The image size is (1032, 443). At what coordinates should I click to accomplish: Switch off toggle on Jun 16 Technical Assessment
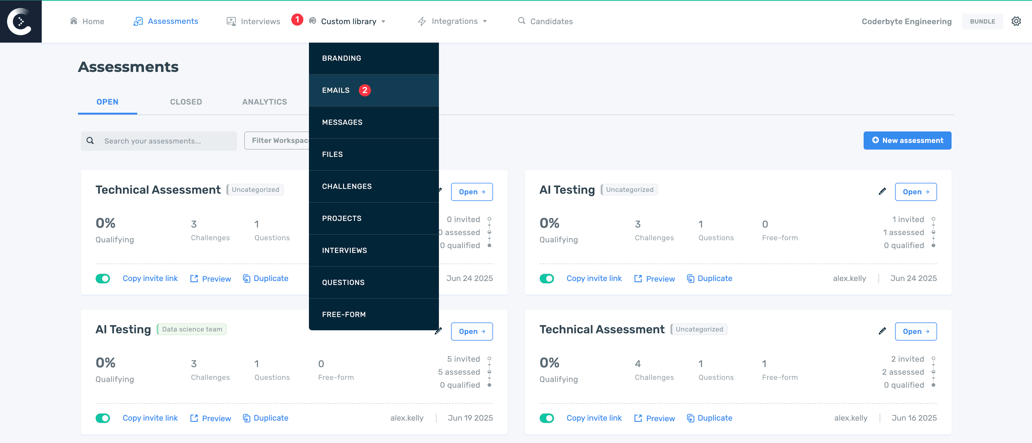click(547, 418)
